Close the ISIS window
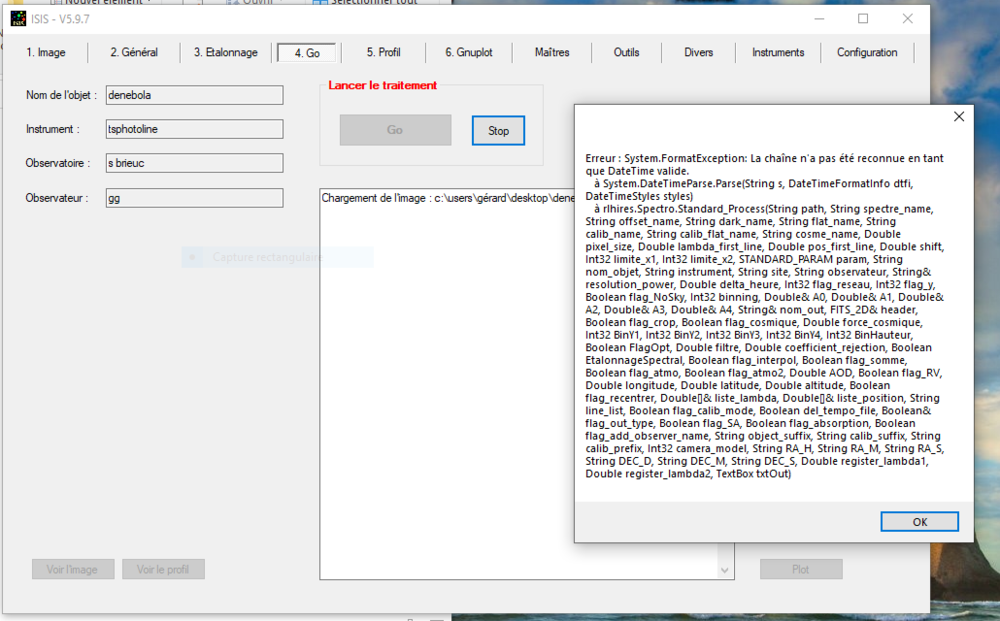Viewport: 1000px width, 621px height. pos(908,19)
